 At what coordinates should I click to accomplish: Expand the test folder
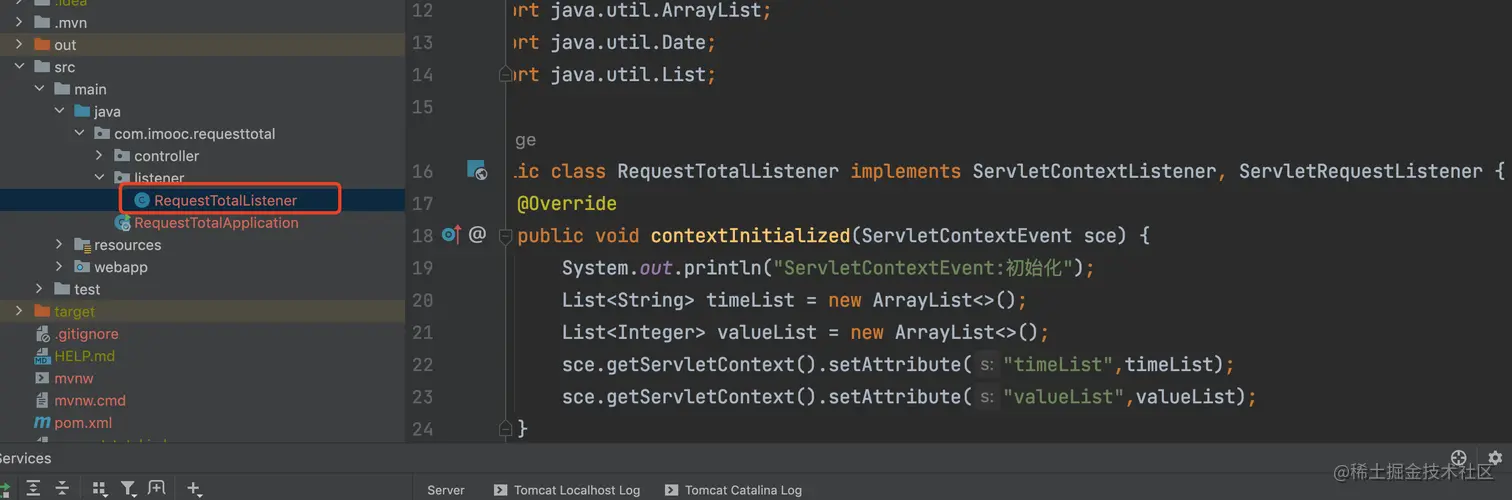coord(39,289)
